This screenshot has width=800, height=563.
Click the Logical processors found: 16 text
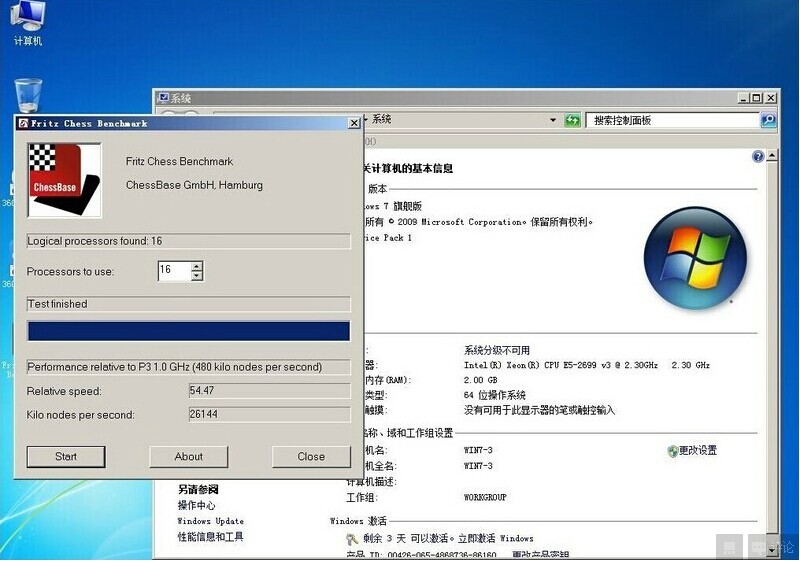(95, 241)
